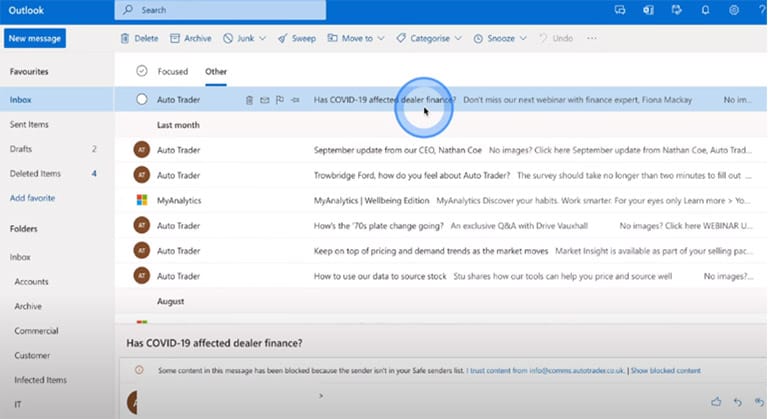The width and height of the screenshot is (768, 419).
Task: Click the MyAnalytics Microsoft logo
Action: point(142,200)
